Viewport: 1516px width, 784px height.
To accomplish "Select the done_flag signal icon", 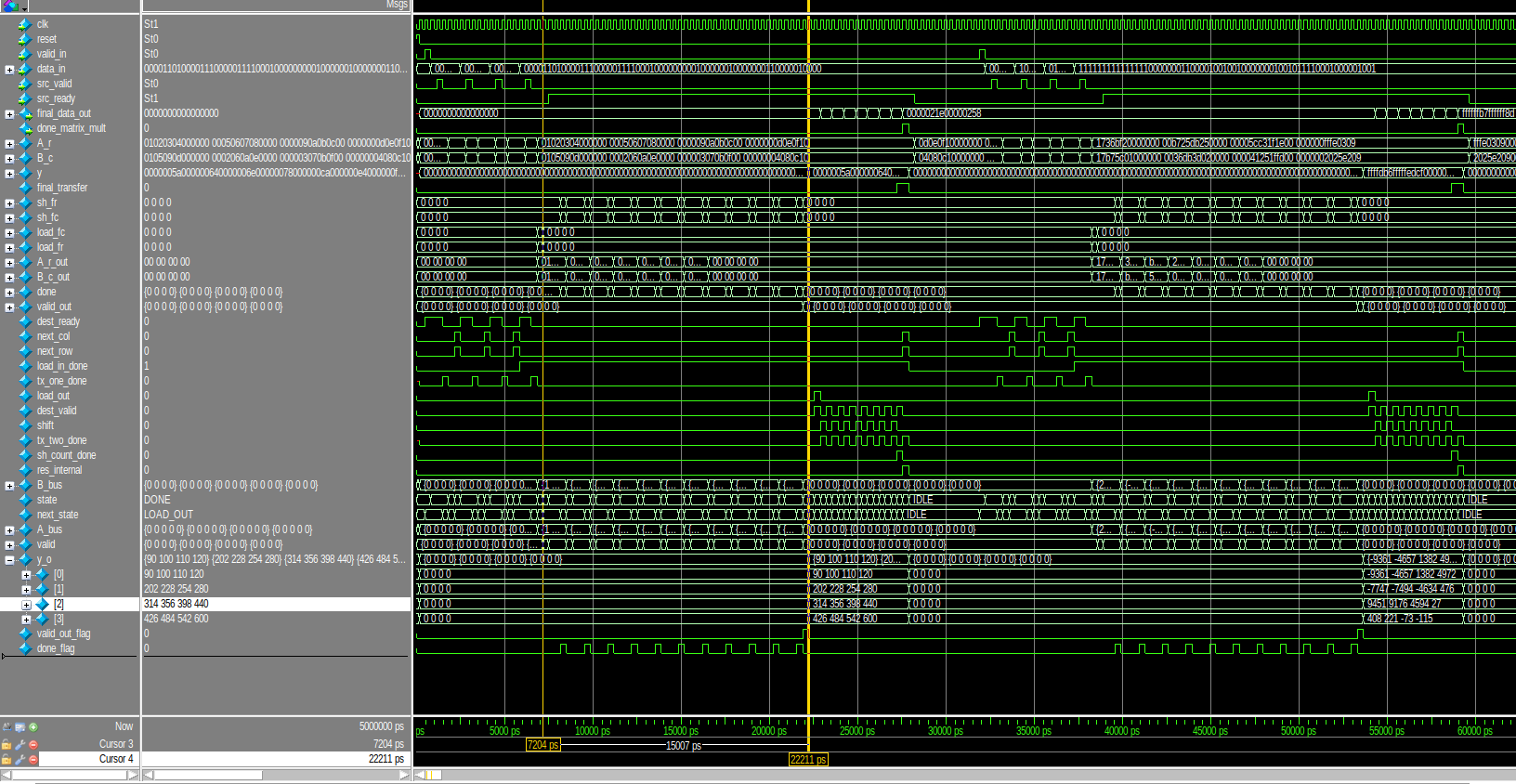I will [25, 648].
